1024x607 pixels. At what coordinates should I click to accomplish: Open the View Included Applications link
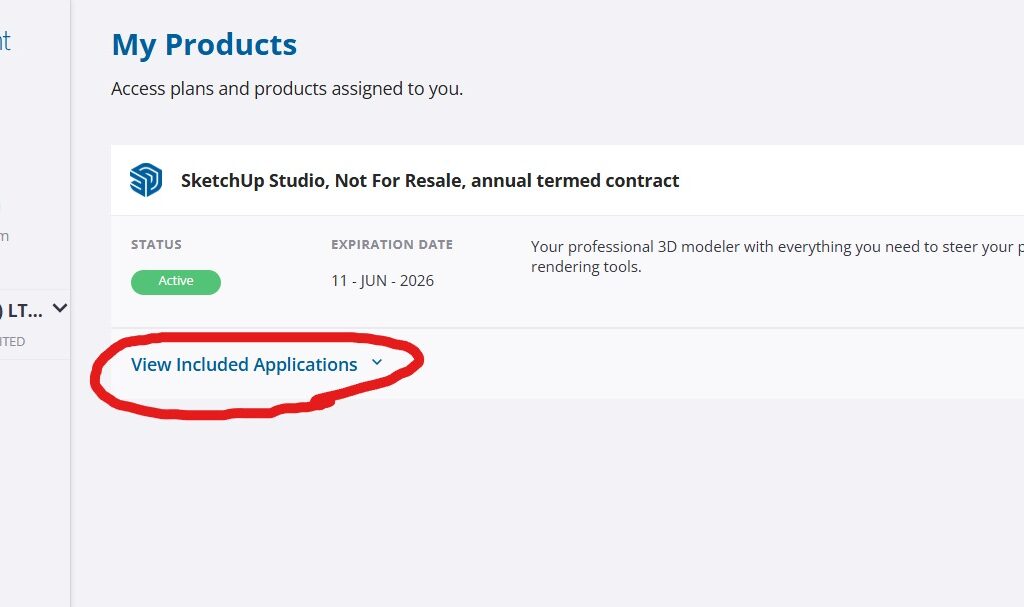coord(244,365)
